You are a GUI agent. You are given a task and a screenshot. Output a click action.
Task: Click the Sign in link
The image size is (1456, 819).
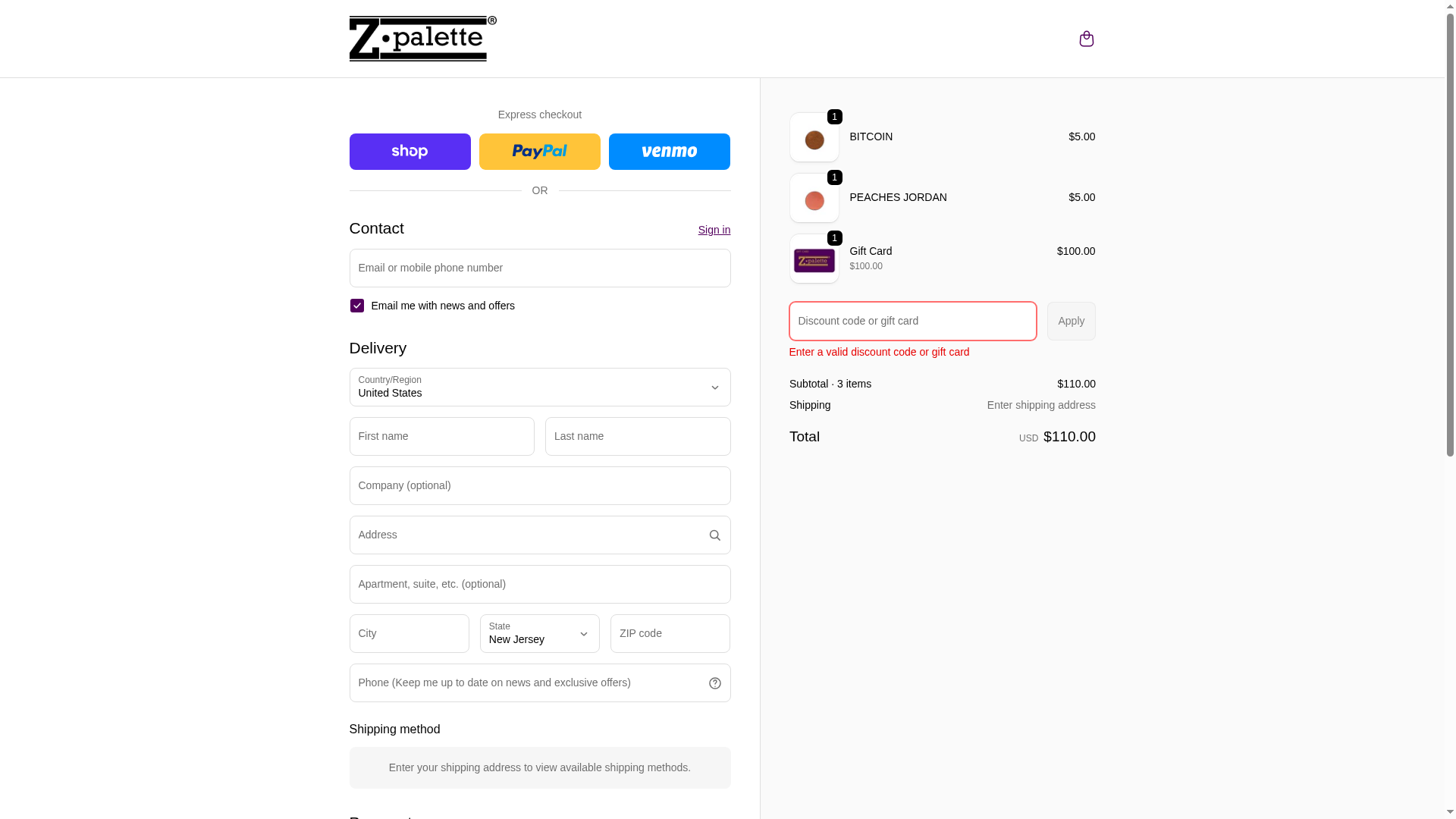pos(714,230)
